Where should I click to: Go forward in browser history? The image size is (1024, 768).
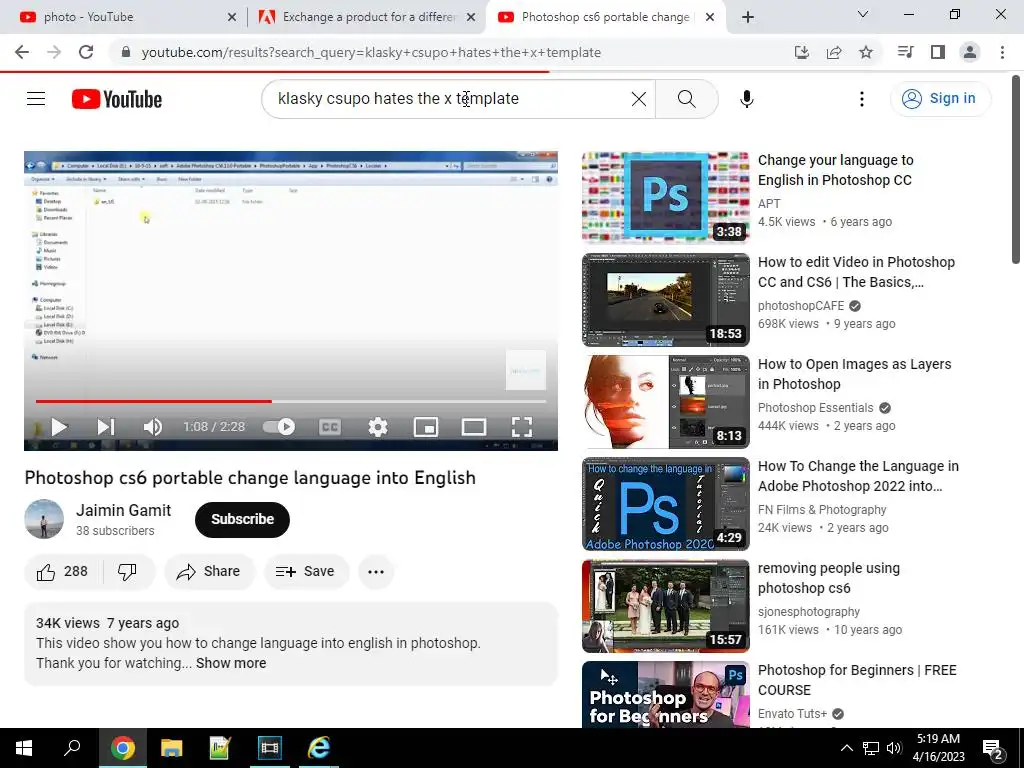54,52
